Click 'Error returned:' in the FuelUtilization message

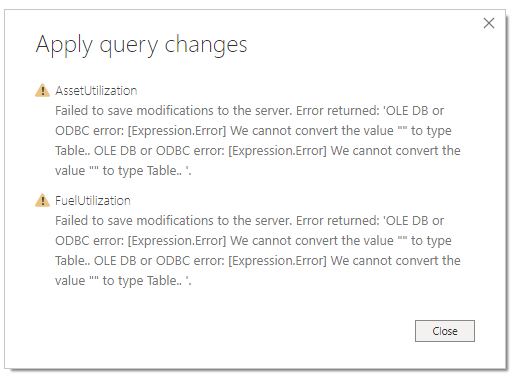338,221
